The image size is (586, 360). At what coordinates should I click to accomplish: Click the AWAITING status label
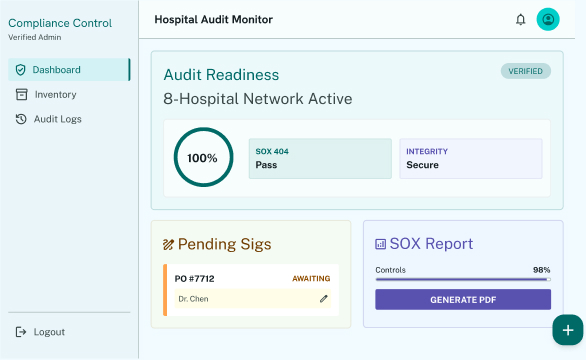click(311, 279)
